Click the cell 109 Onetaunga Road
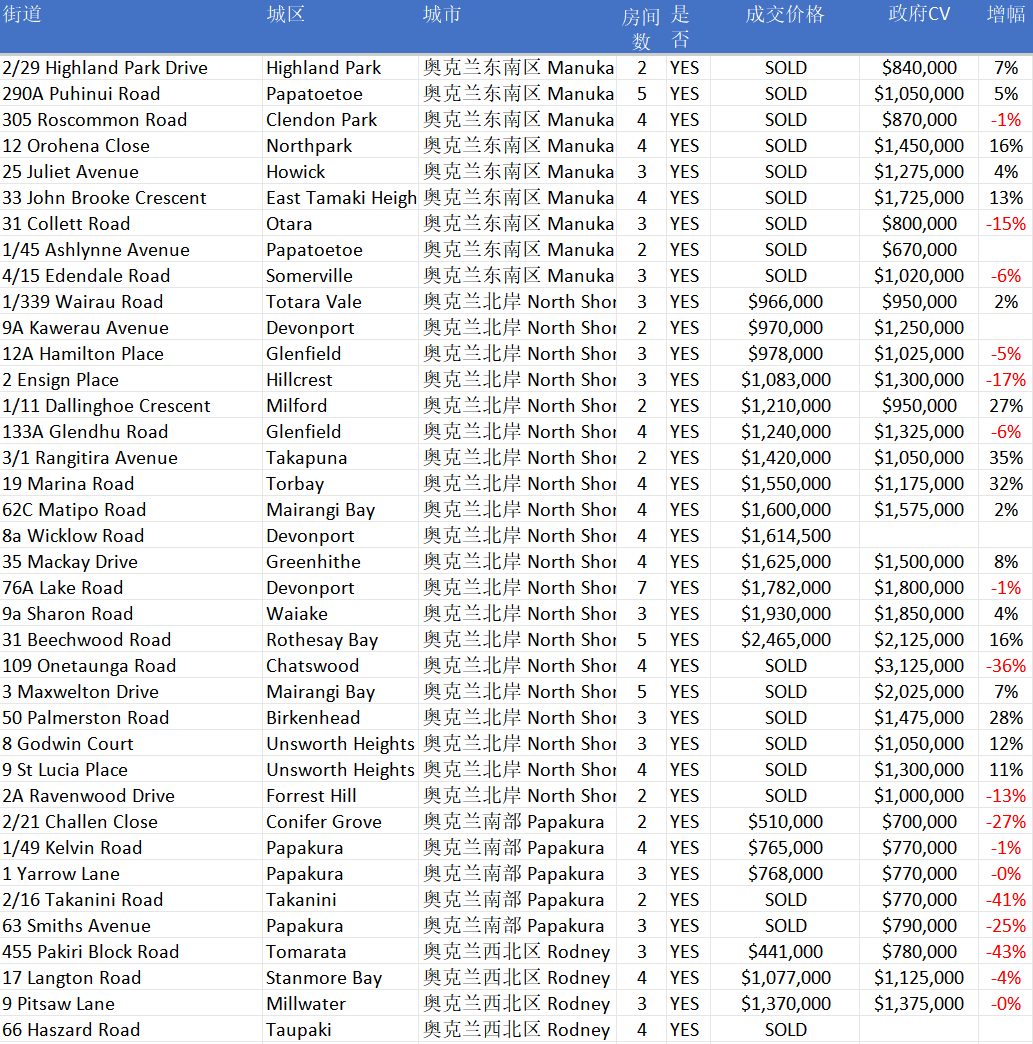Viewport: 1033px width, 1044px height. 89,665
